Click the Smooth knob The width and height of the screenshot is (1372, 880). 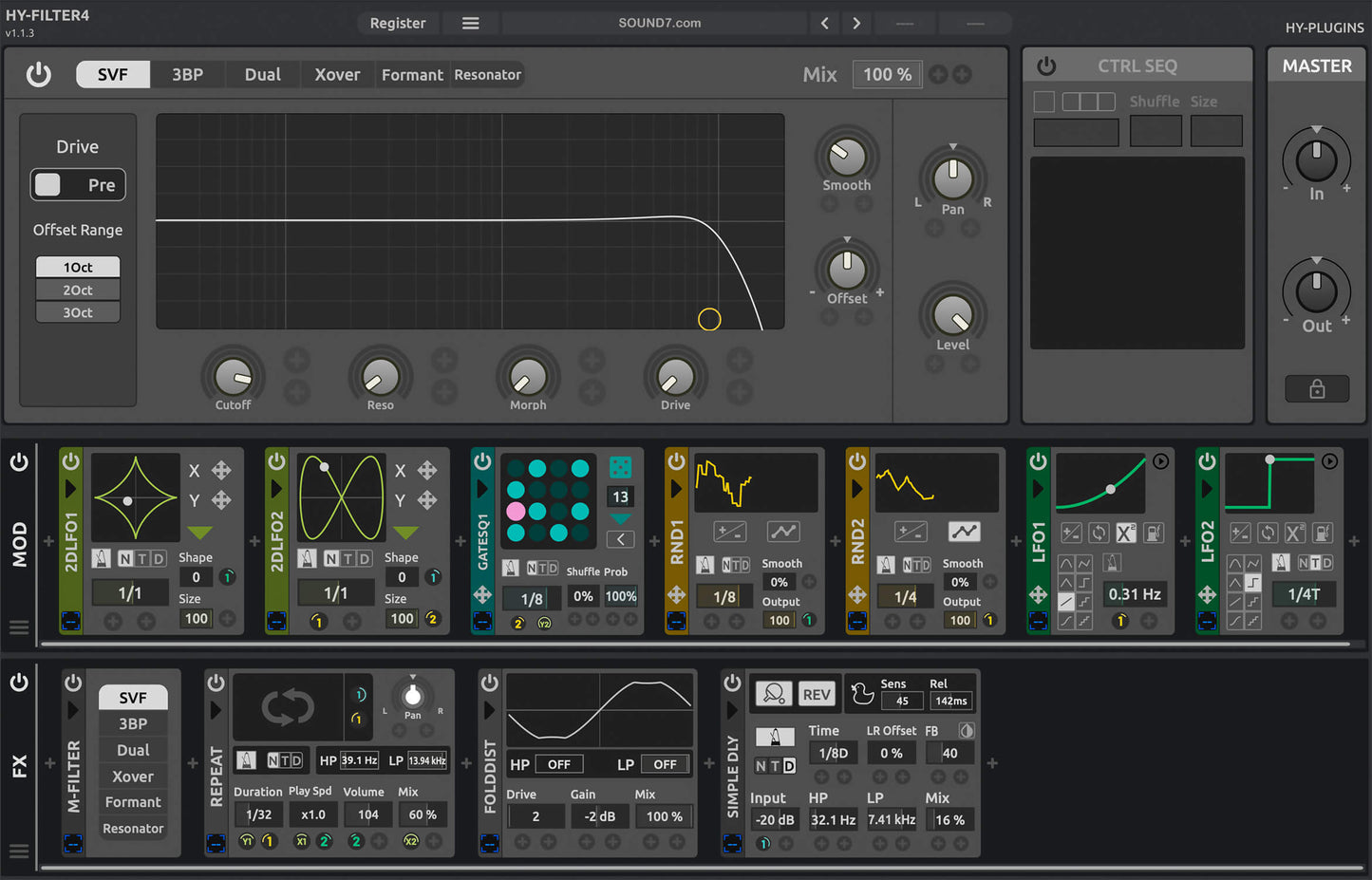[847, 156]
